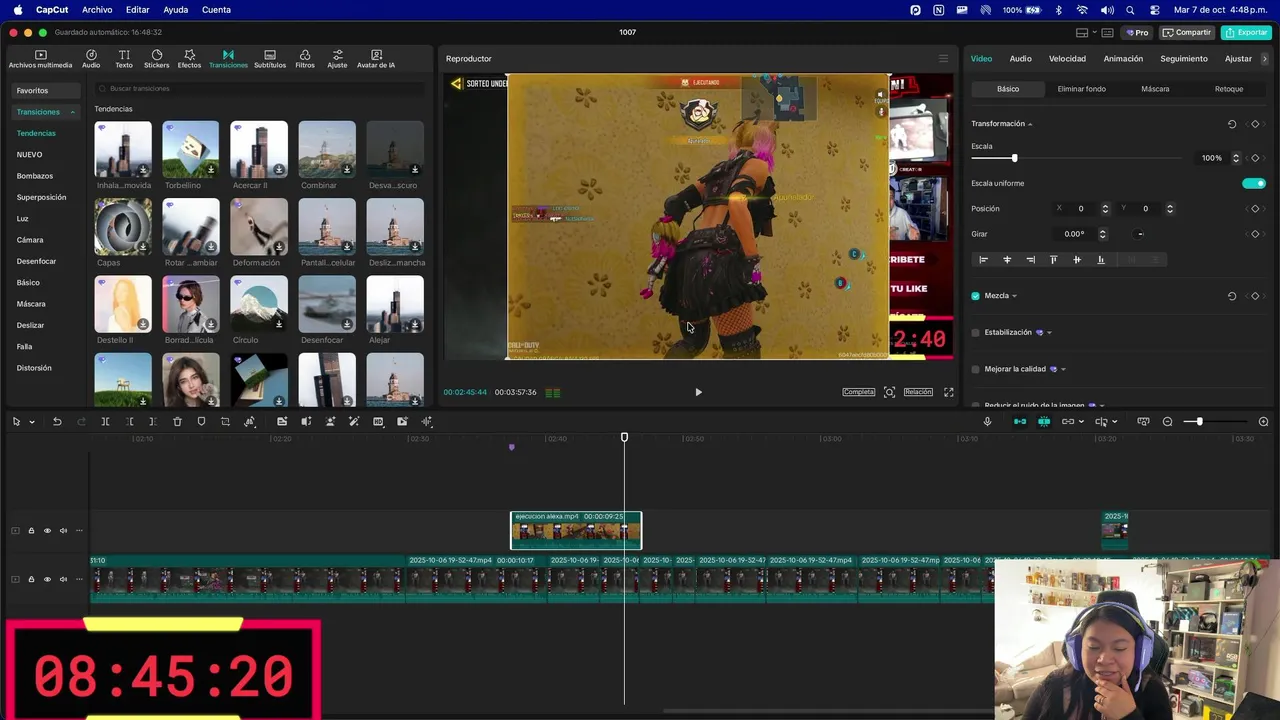Screen dimensions: 1280x720
Task: Enable the Mejorar la calidad checkbox
Action: pyautogui.click(x=976, y=369)
